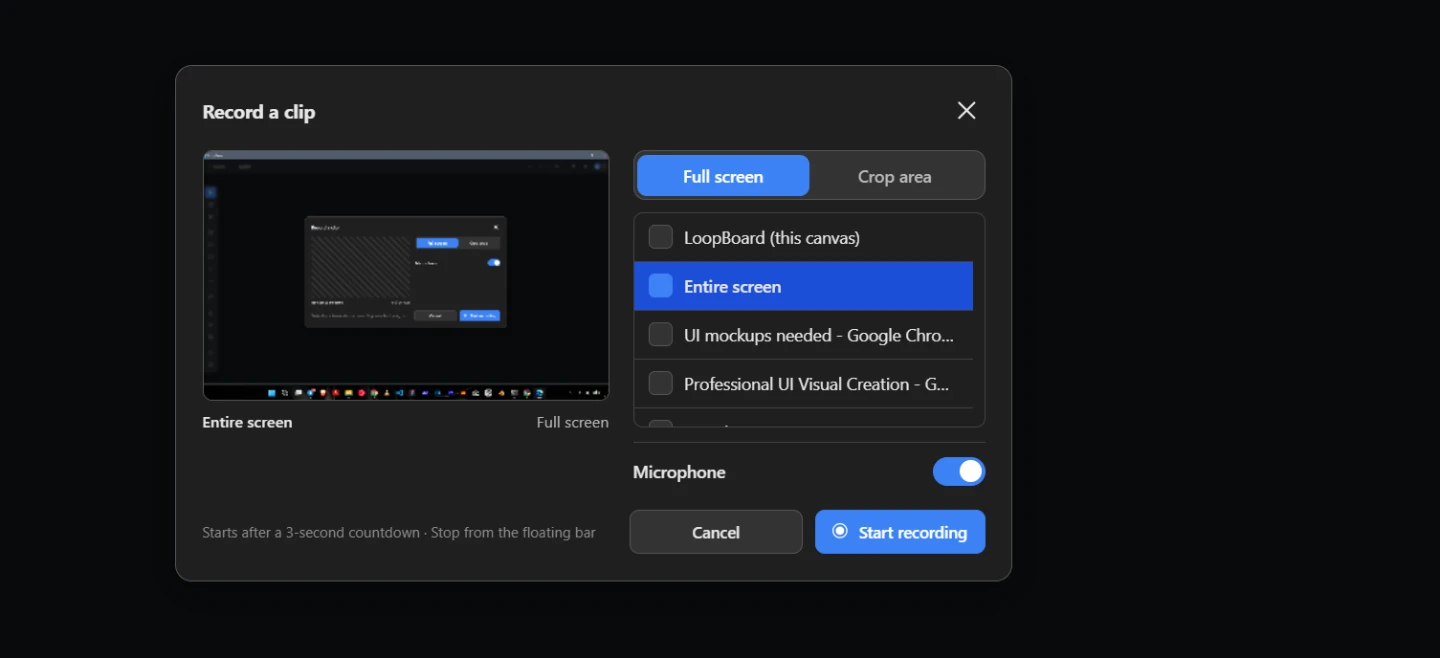Click the Record a clip title
The image size is (1440, 658).
click(259, 112)
